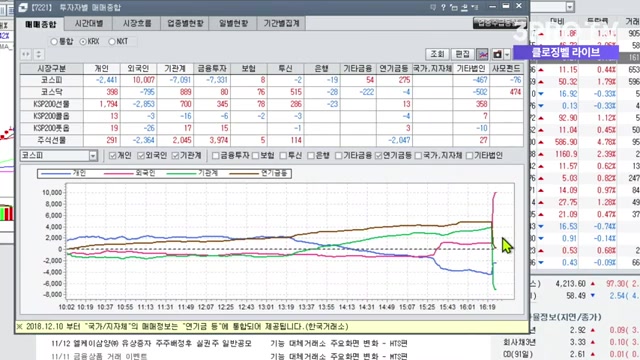The width and height of the screenshot is (640, 360).
Task: Enable the 기타금융 series checkbox
Action: click(x=338, y=156)
